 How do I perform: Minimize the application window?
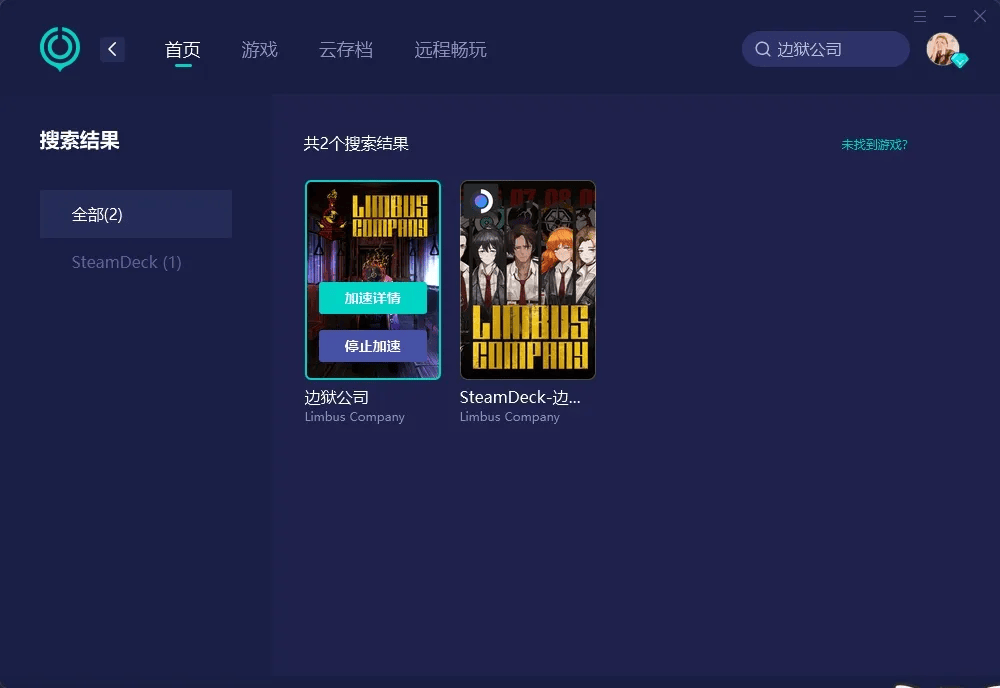(x=950, y=16)
